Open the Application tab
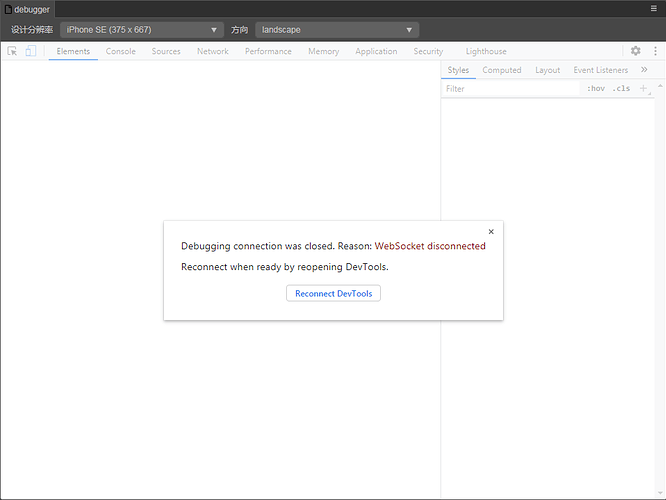This screenshot has height=500, width=666. [x=376, y=51]
